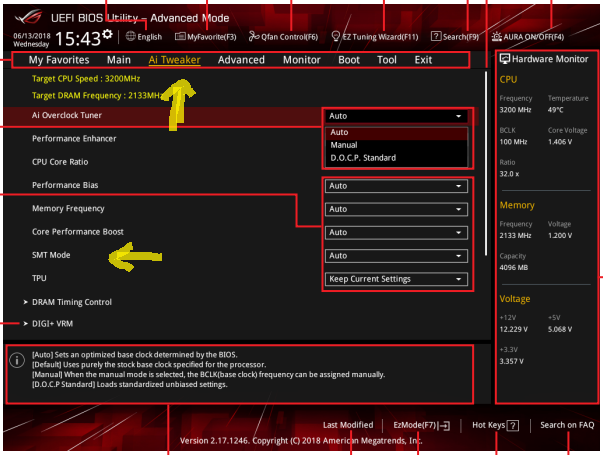Open the Advanced tab
Viewport: 603px width, 455px height.
242,60
